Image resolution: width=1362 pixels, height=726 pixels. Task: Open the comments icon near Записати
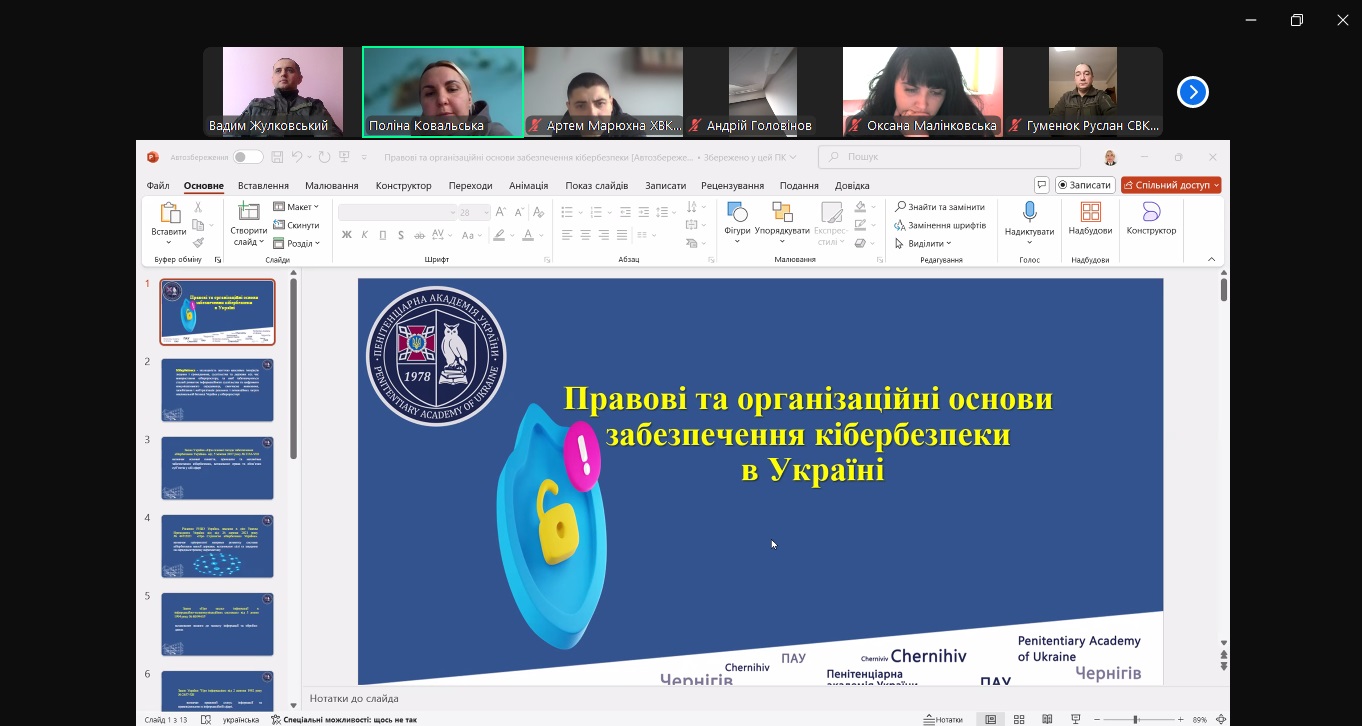tap(1041, 185)
